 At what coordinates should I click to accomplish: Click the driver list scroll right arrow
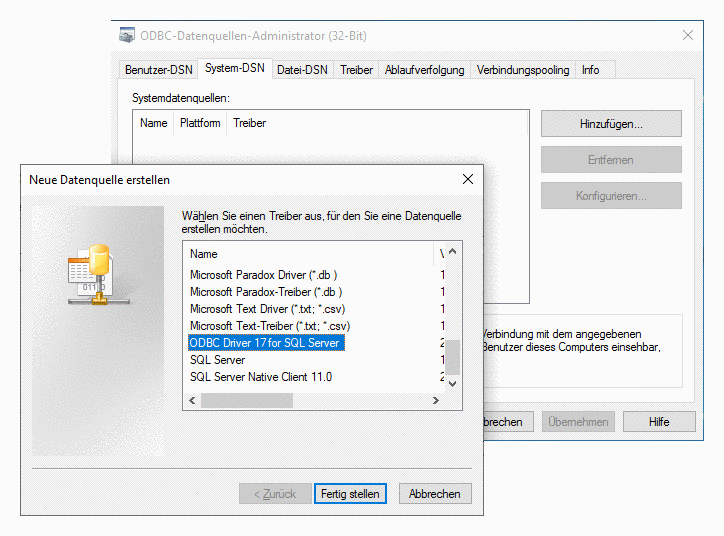click(x=435, y=400)
